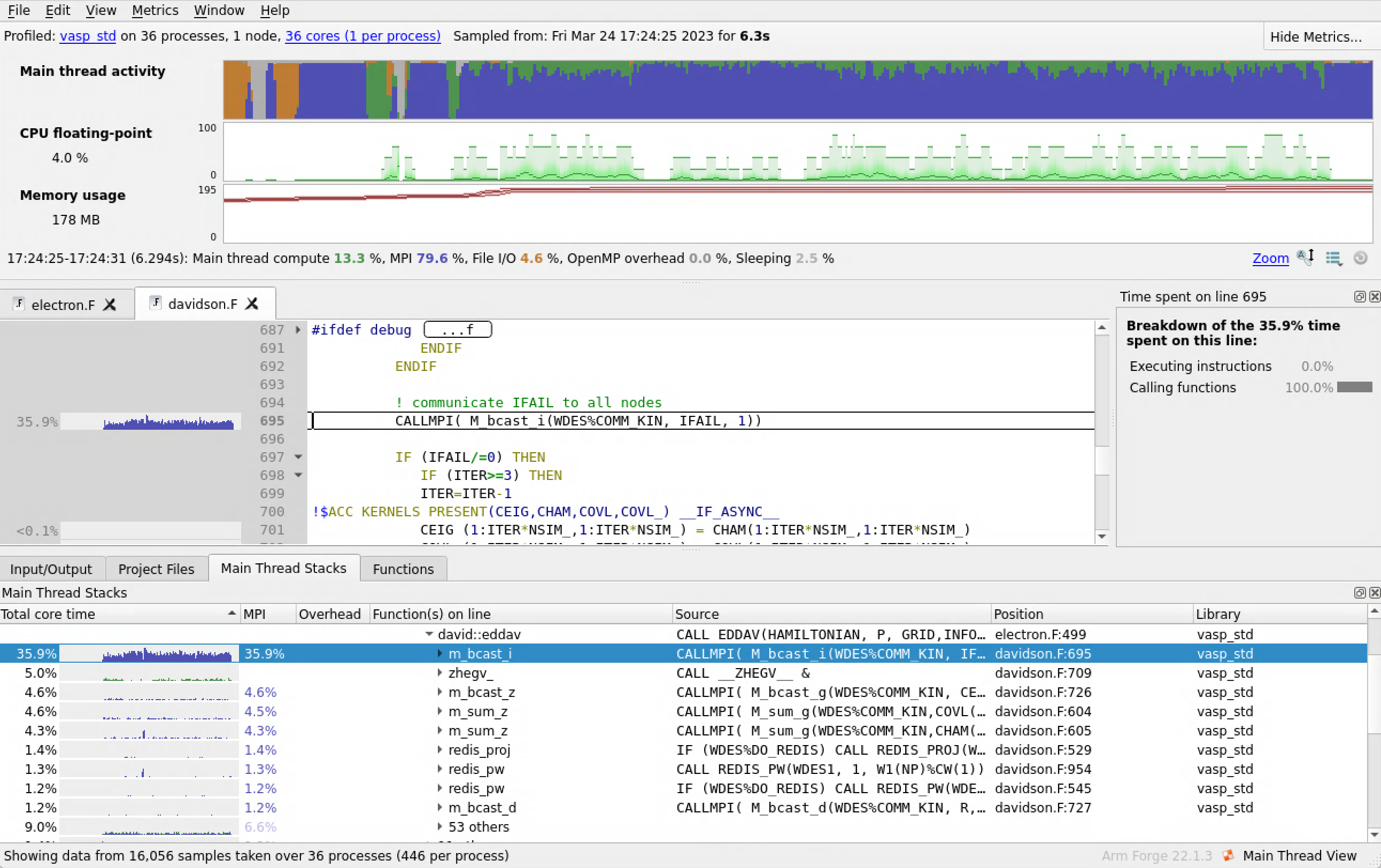
Task: Collapse the IF block at line 697
Action: click(x=298, y=457)
